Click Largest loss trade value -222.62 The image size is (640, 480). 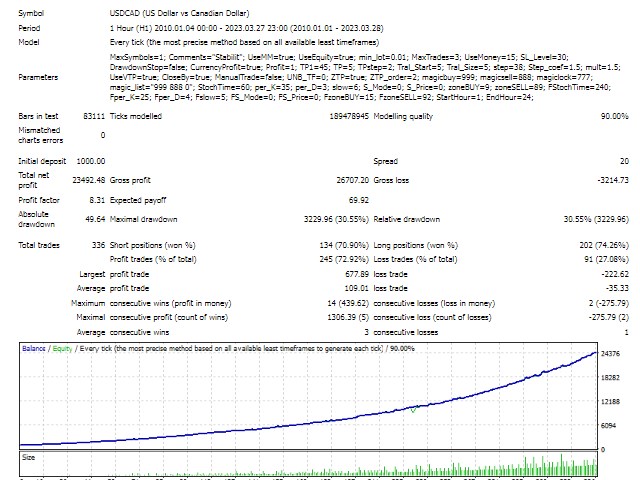tap(615, 274)
